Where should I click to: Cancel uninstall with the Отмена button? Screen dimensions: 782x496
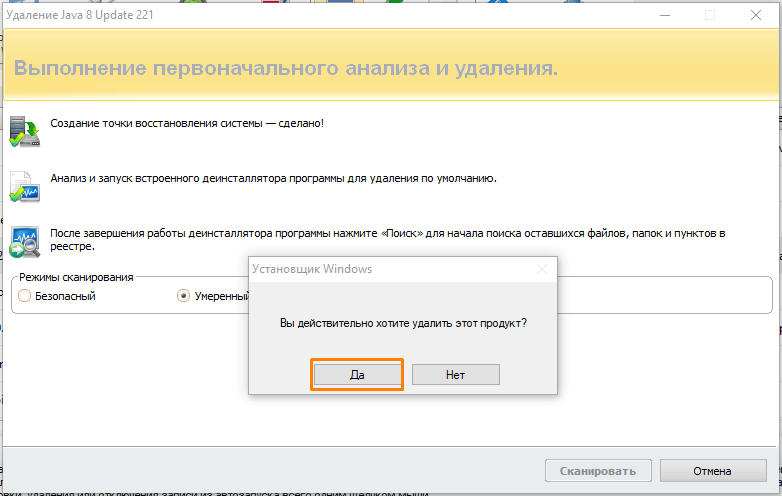point(713,471)
